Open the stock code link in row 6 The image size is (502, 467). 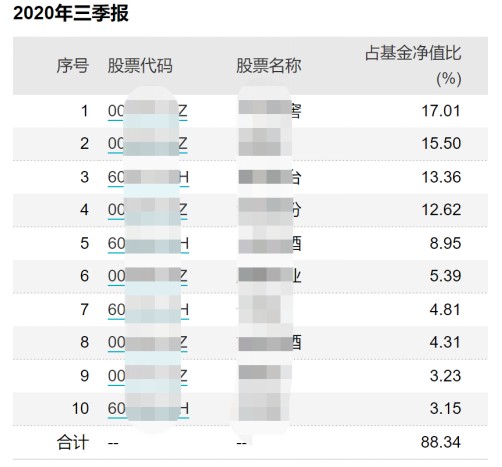point(148,276)
